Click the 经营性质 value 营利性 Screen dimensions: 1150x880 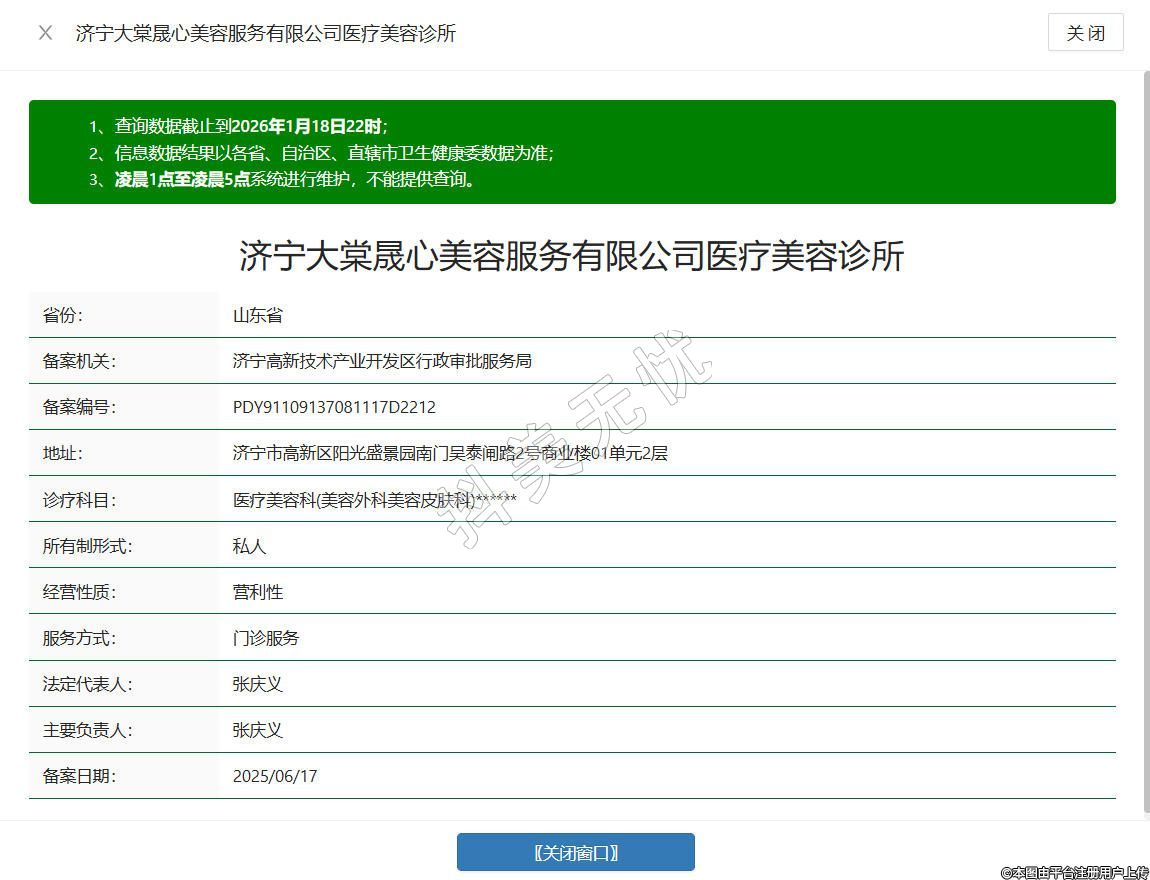click(x=258, y=592)
